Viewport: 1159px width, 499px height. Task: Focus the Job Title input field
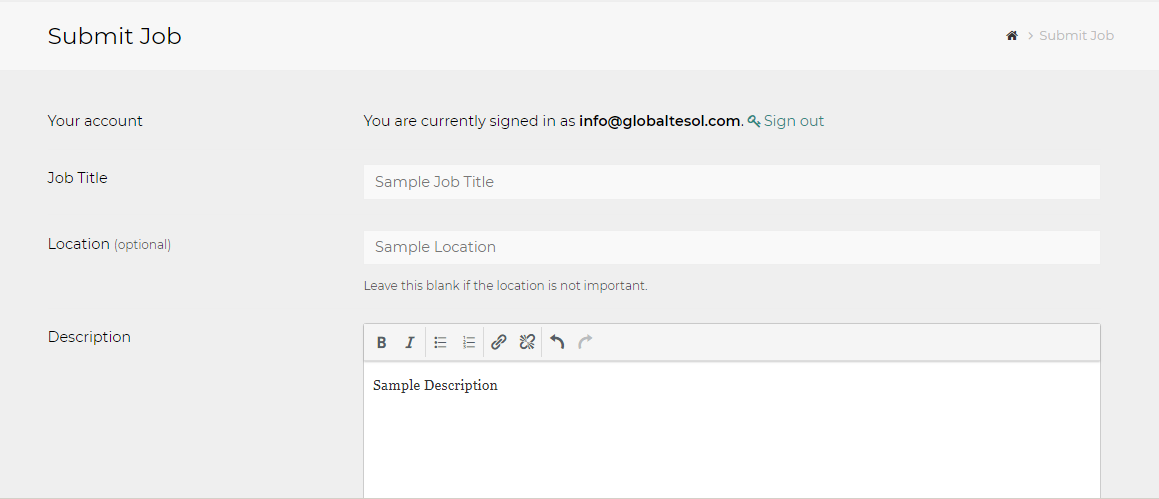pyautogui.click(x=731, y=182)
